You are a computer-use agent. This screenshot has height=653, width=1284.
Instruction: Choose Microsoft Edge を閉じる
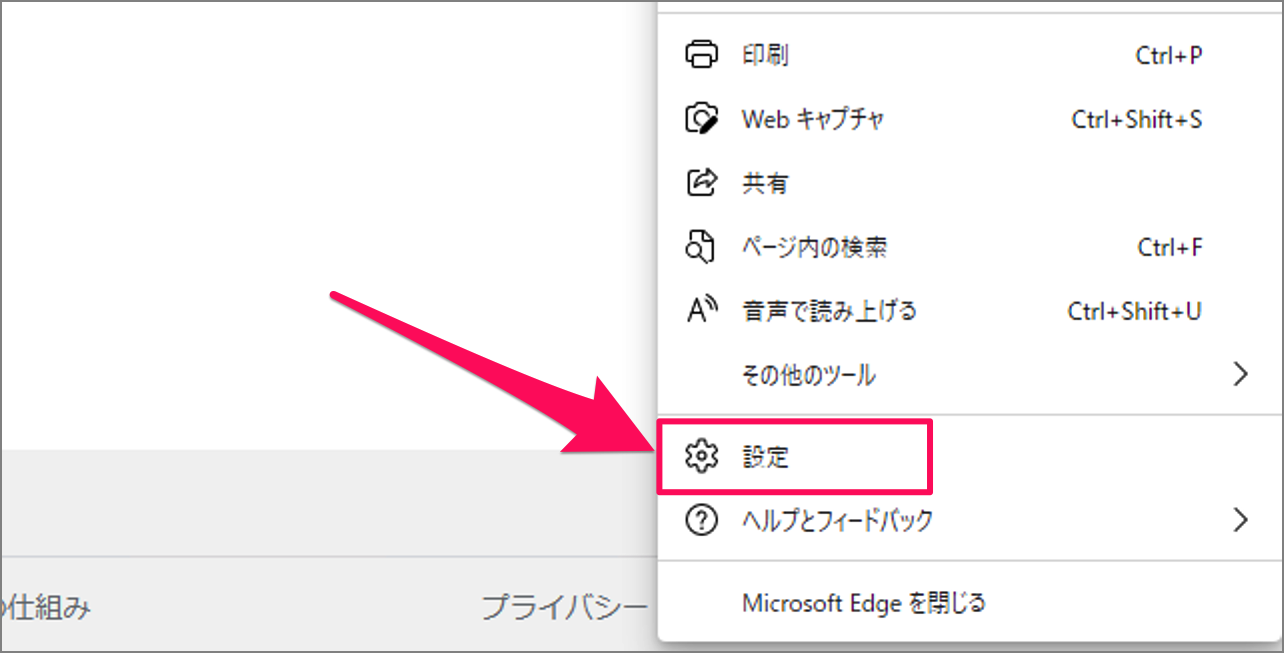click(x=863, y=603)
